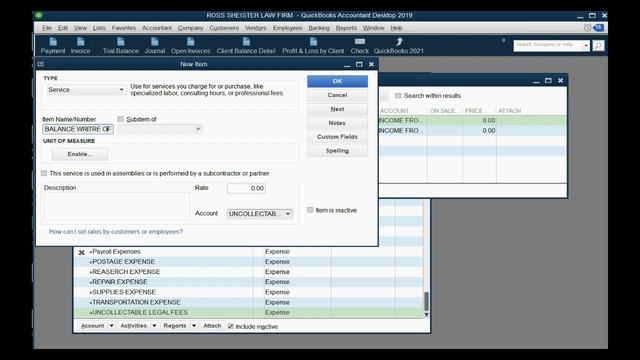Select the REPAIR EXPENSE account row

249,282
